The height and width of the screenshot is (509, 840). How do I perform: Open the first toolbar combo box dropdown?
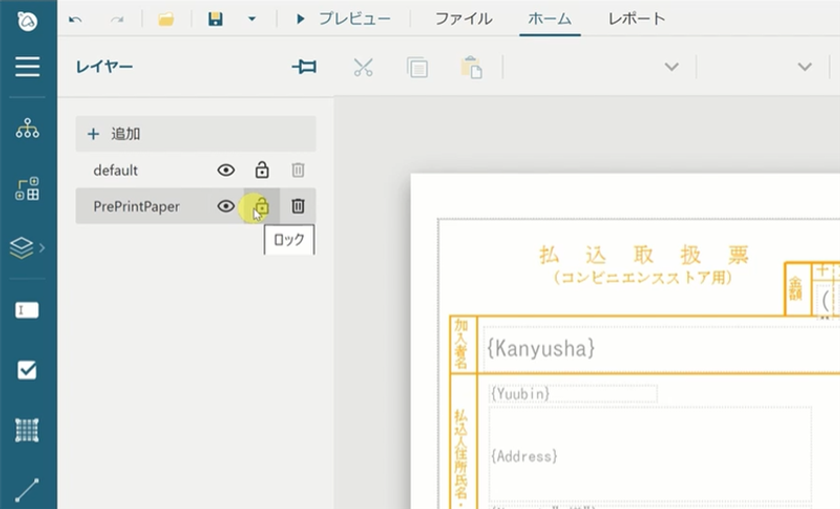672,67
